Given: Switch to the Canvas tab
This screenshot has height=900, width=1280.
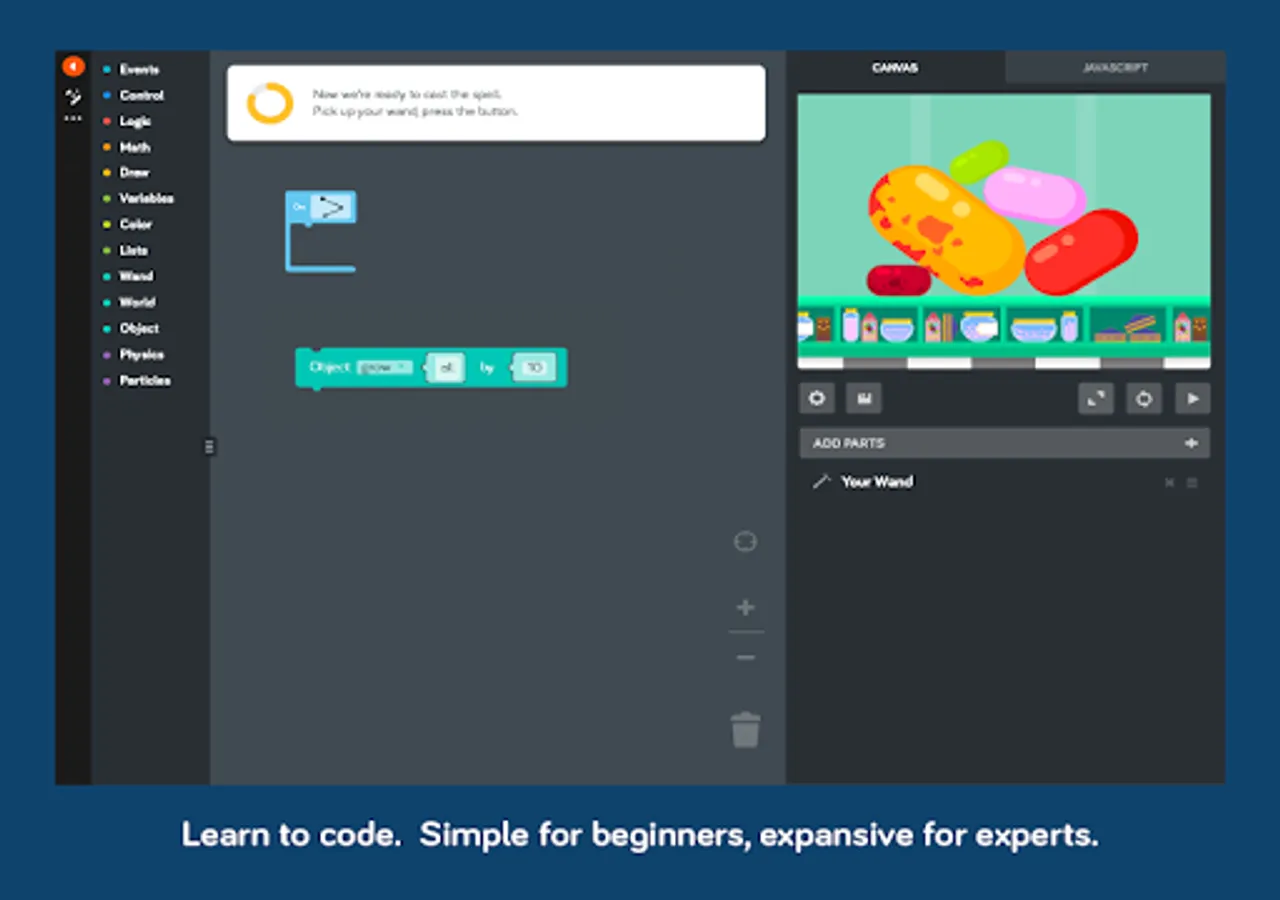Looking at the screenshot, I should pos(895,68).
